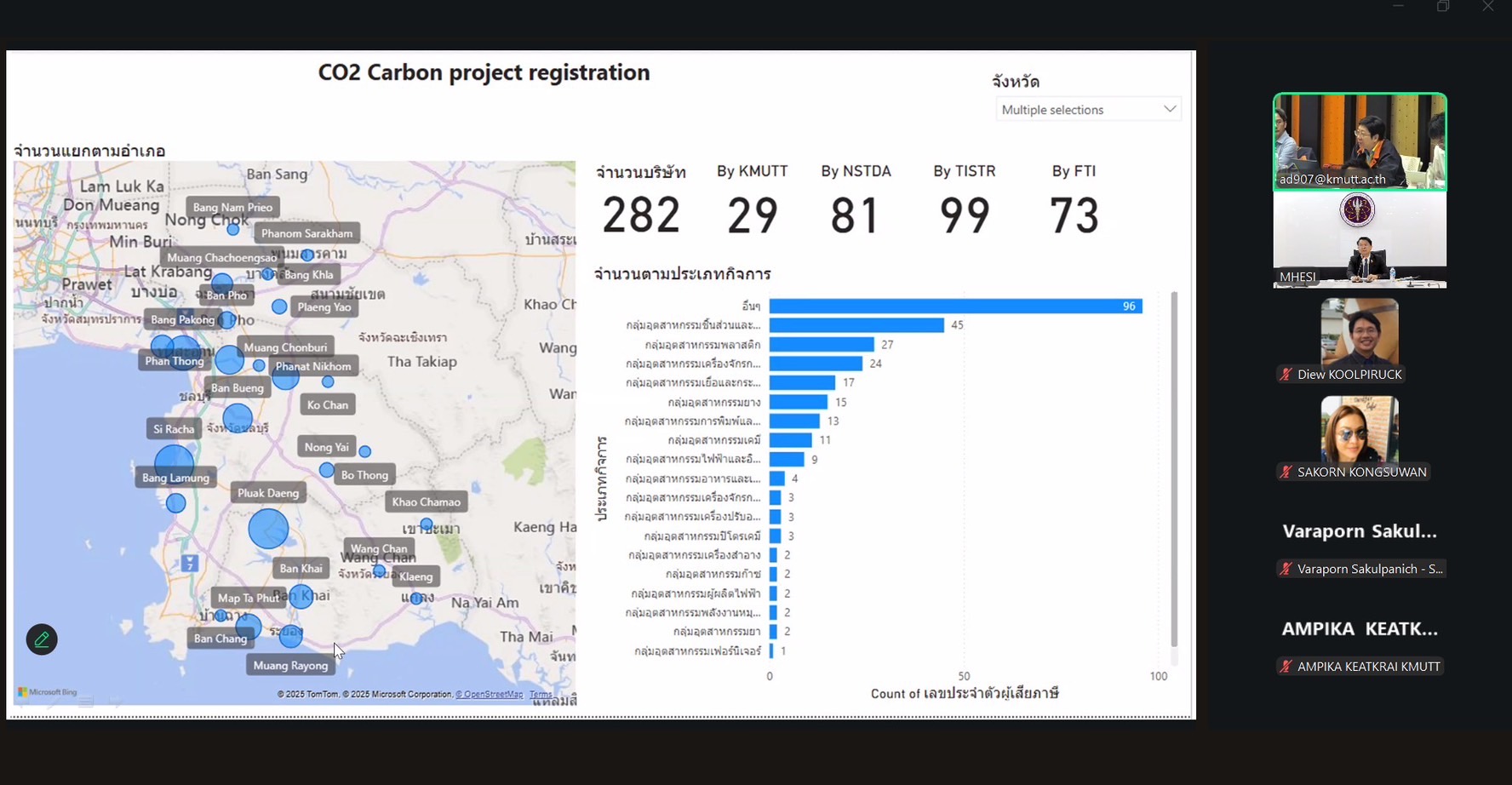The width and height of the screenshot is (1512, 785).
Task: Select the chart bar valued 45
Action: pos(856,325)
